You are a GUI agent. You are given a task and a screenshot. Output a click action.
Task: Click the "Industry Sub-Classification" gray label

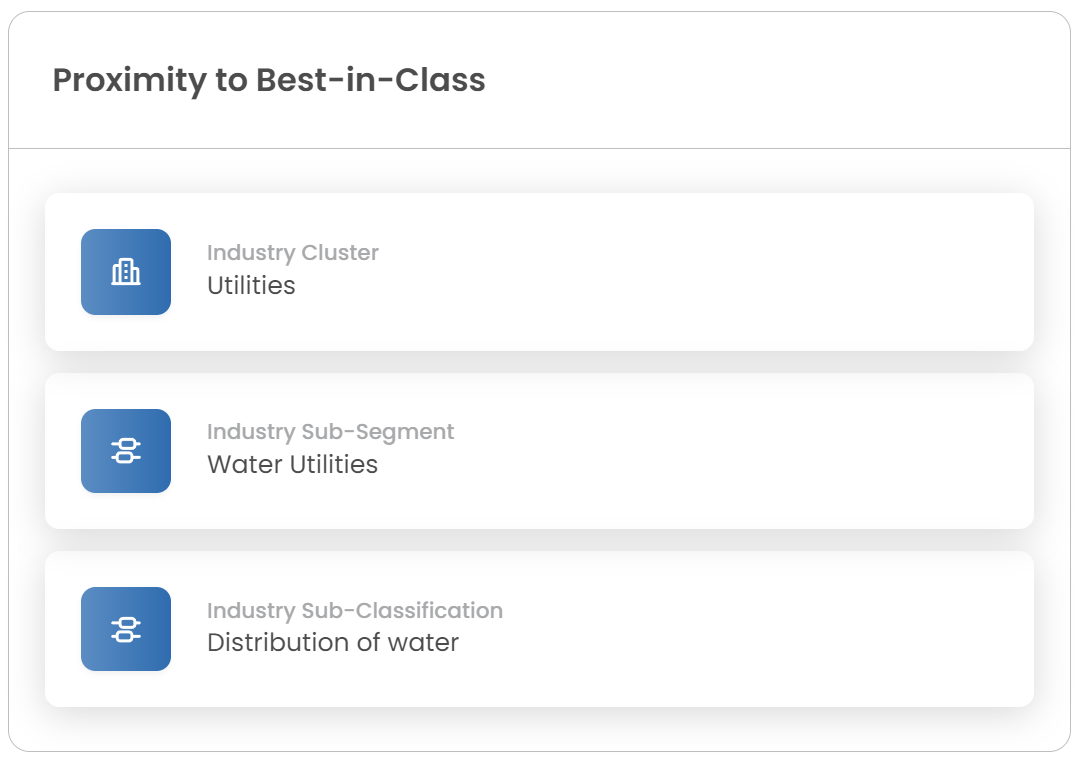pos(355,610)
